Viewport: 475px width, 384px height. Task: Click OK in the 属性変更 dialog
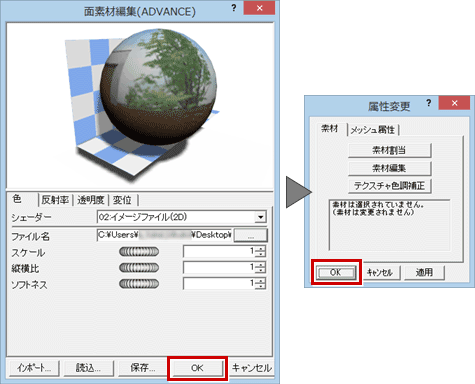pos(335,273)
